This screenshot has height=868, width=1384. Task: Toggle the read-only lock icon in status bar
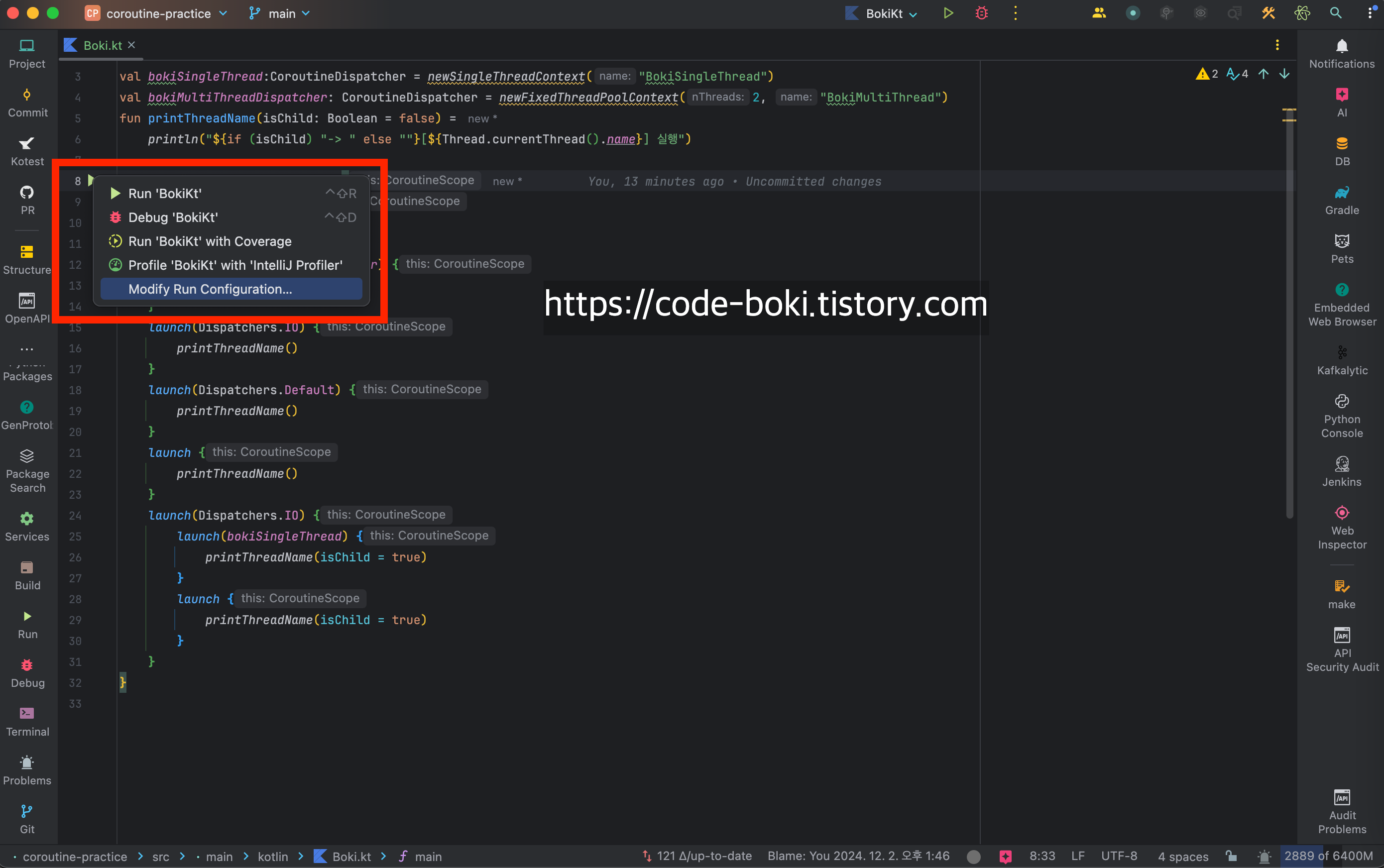1231,856
